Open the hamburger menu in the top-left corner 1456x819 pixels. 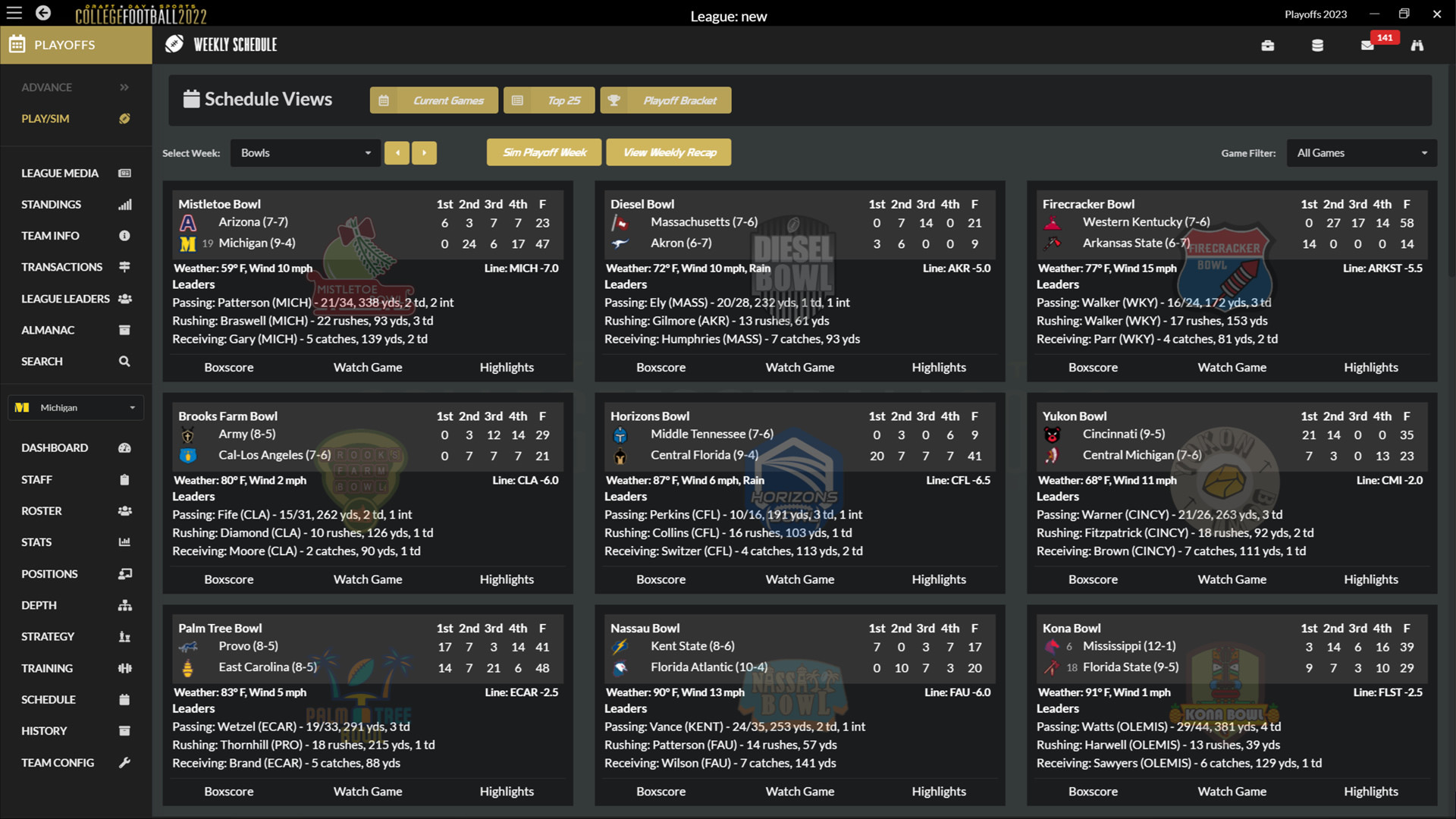(x=14, y=13)
